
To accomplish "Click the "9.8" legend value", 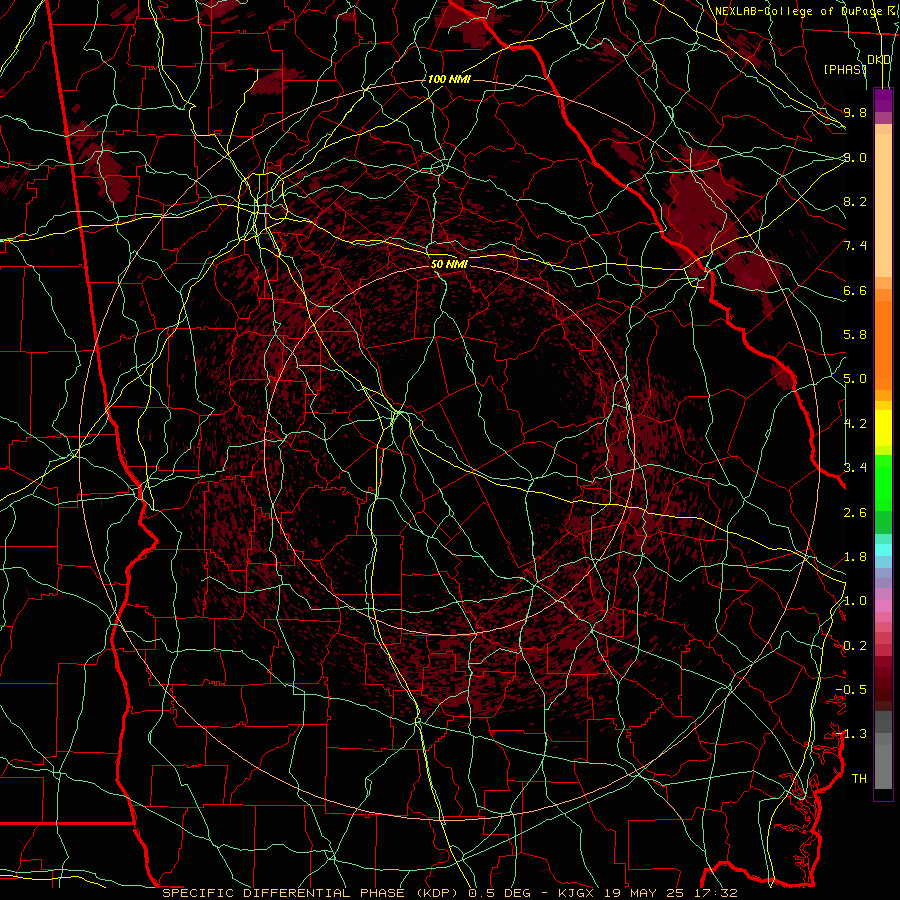I will (x=855, y=112).
